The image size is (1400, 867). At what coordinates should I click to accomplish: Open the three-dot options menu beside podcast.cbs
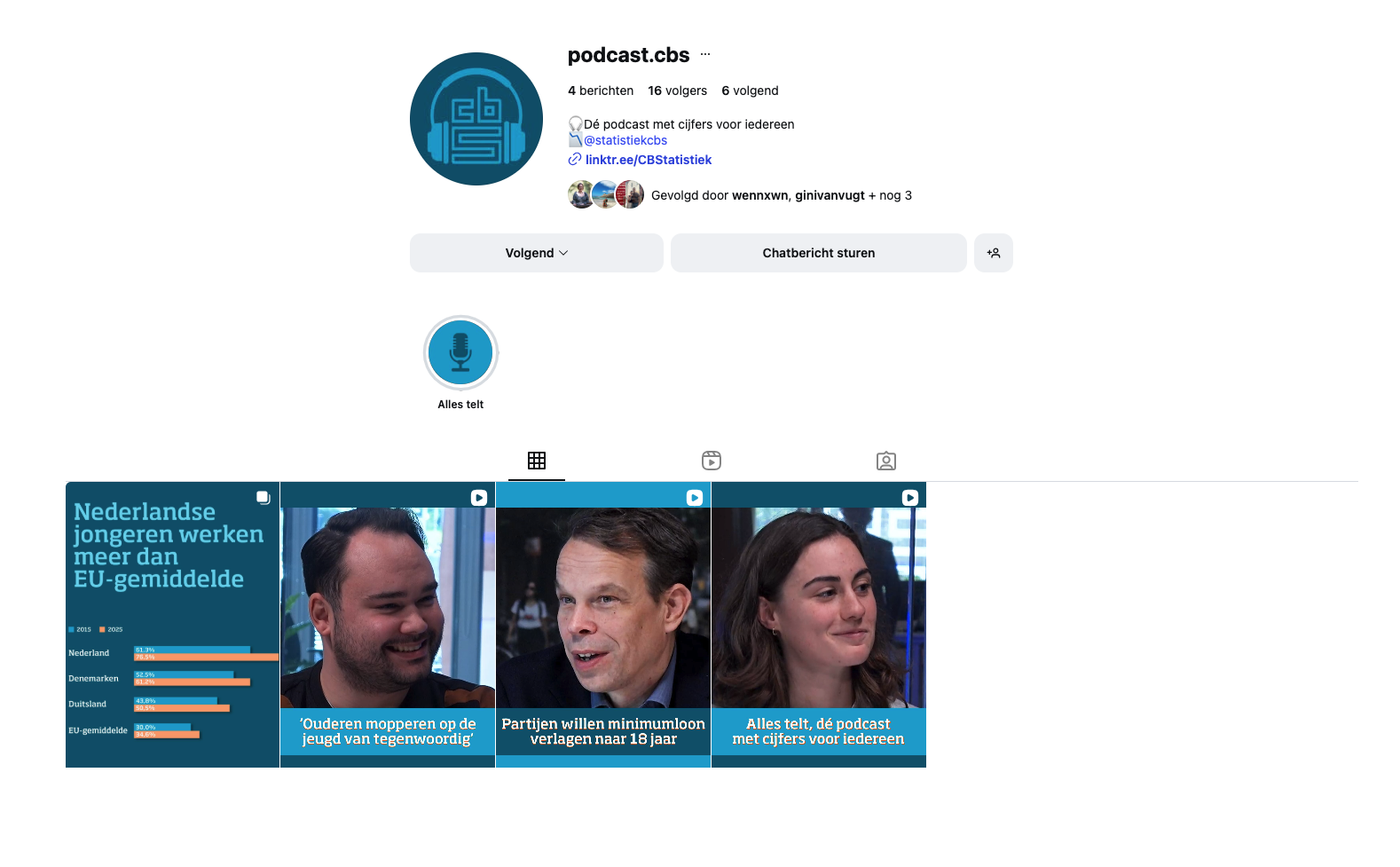(705, 54)
